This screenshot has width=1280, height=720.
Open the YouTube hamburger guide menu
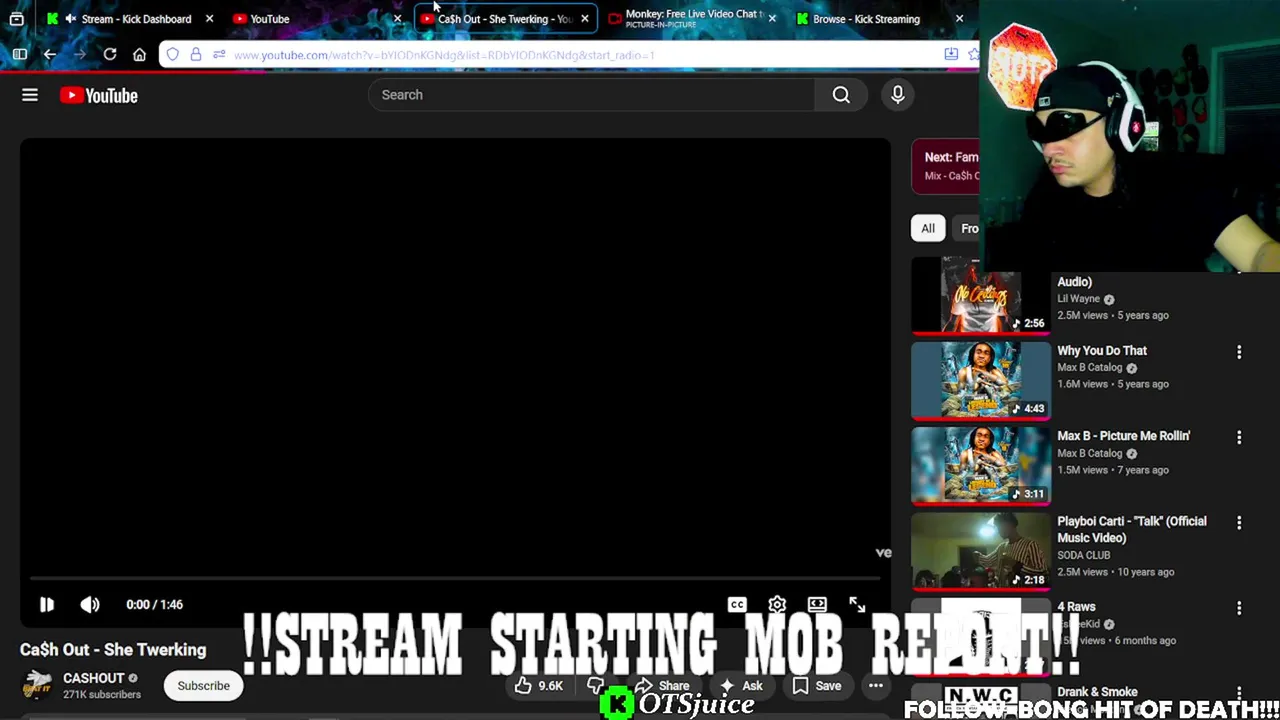30,95
